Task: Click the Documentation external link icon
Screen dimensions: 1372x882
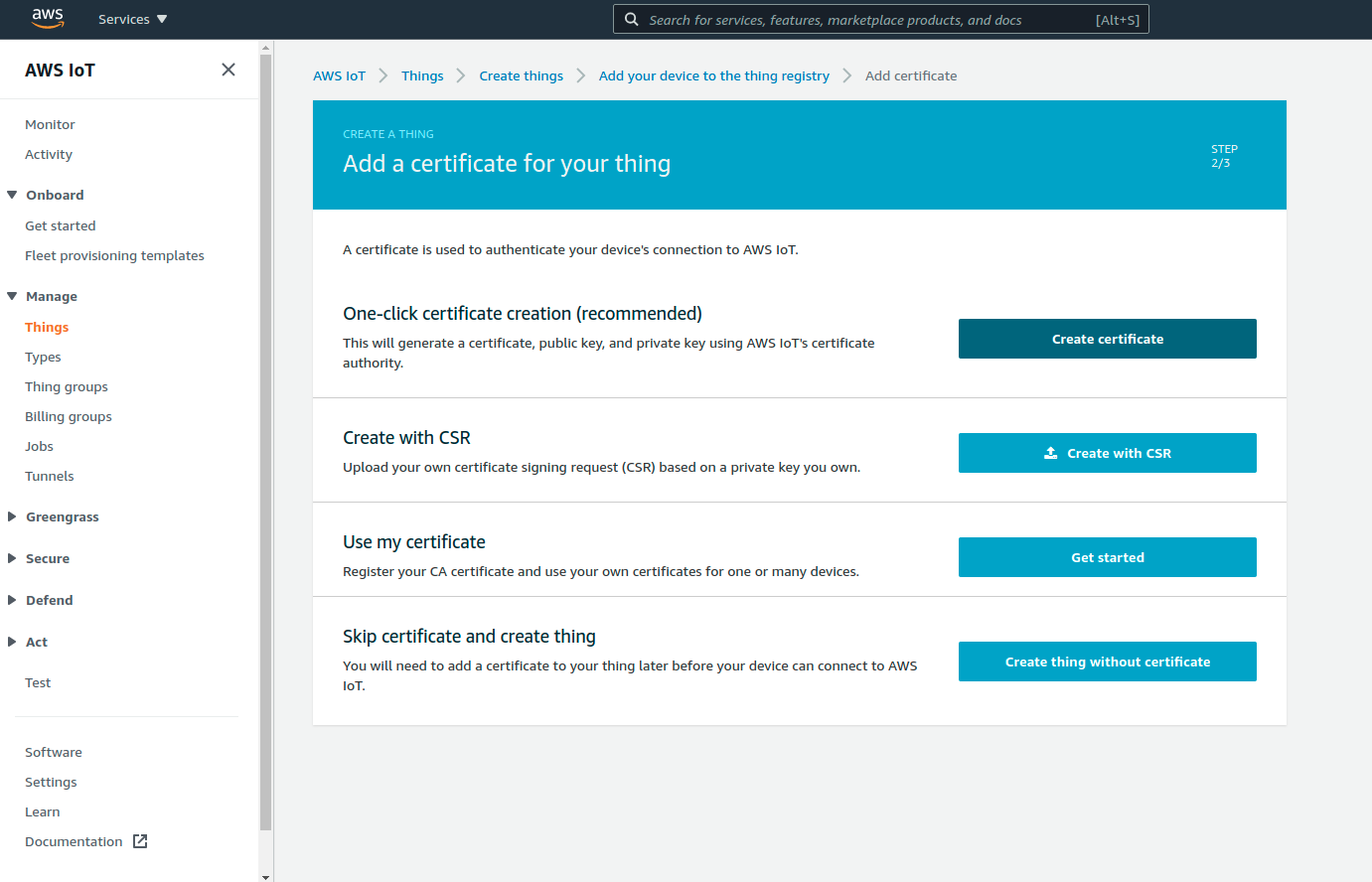Action: [x=140, y=841]
